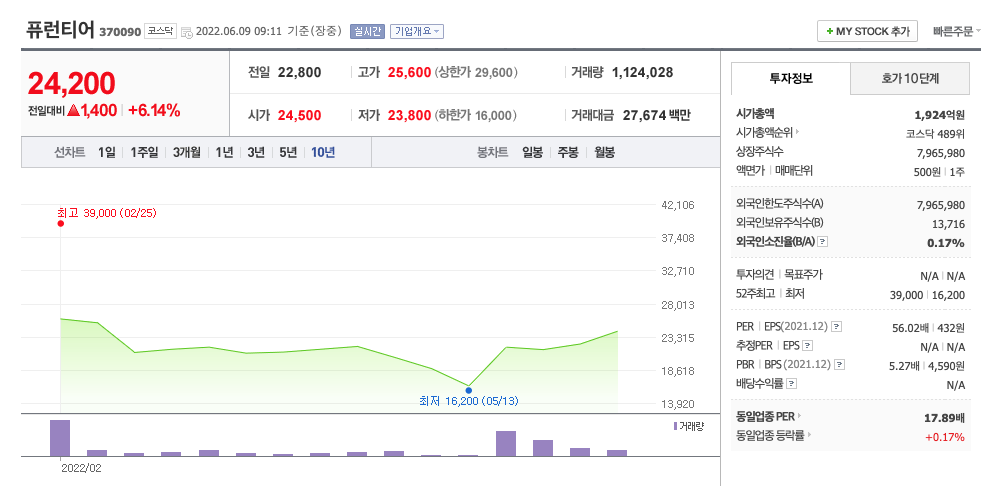Click the 투자의견 | 목표주가 label

(x=779, y=274)
